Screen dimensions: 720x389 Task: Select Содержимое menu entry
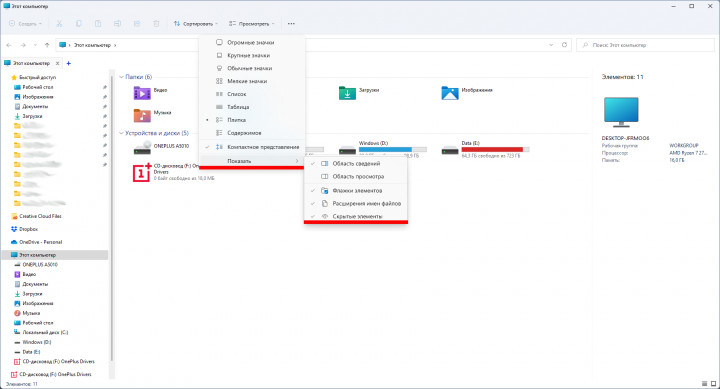point(252,133)
